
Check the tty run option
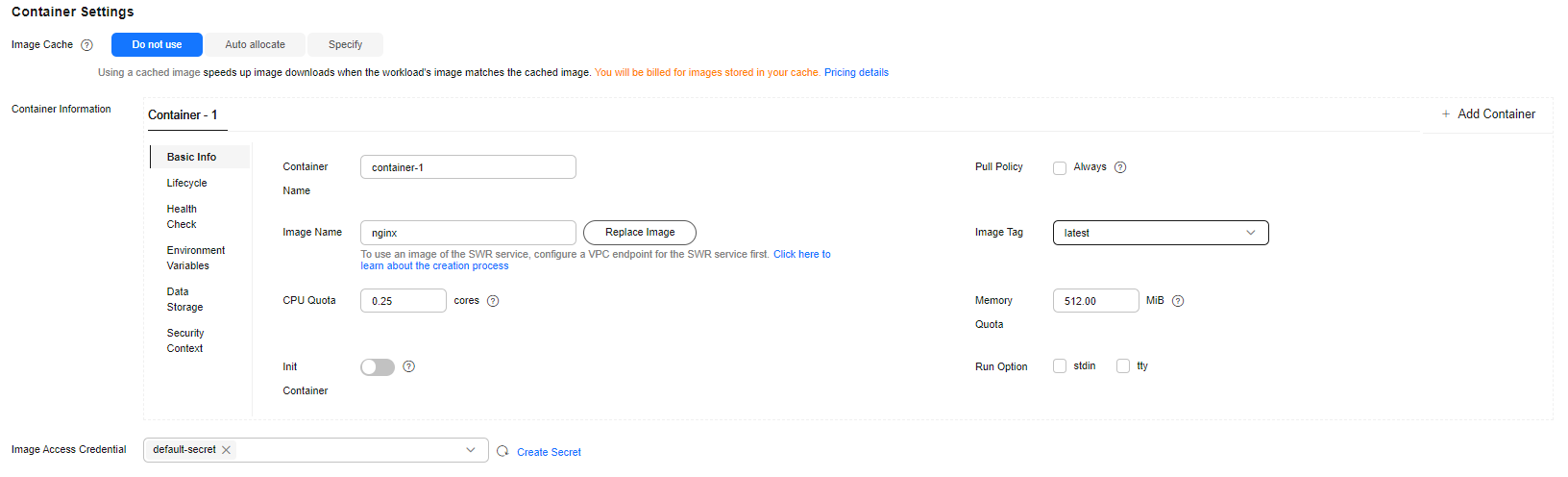(x=1123, y=366)
